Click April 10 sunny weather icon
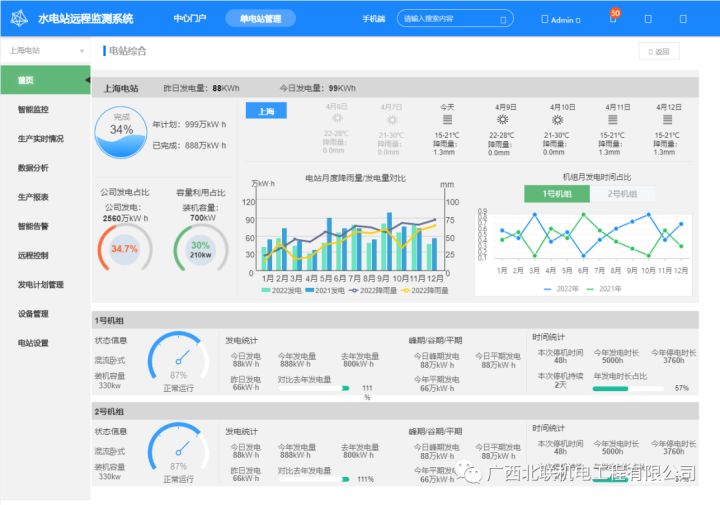This screenshot has width=720, height=505. [x=558, y=119]
